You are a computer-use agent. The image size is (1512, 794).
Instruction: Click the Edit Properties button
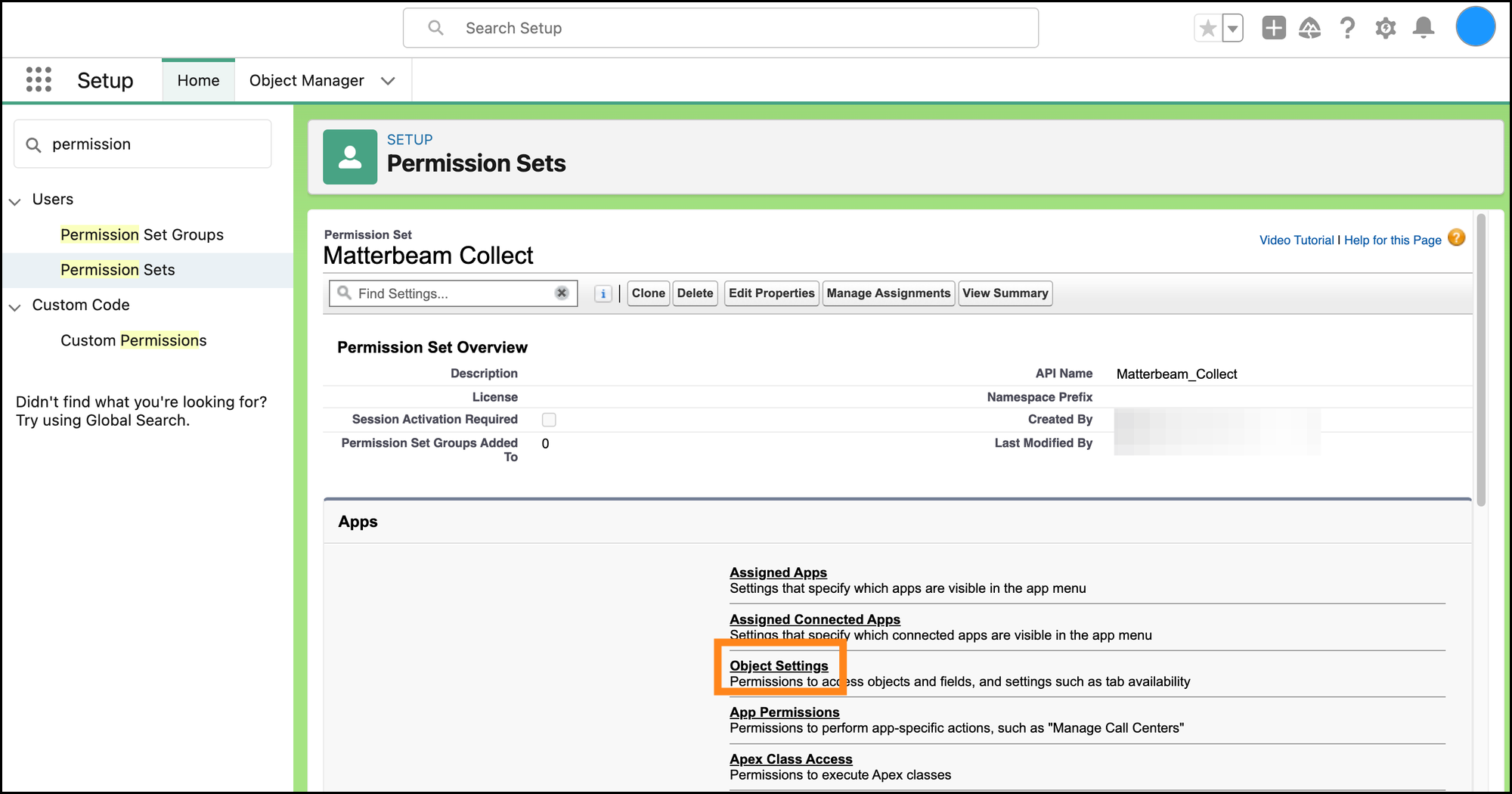click(772, 293)
